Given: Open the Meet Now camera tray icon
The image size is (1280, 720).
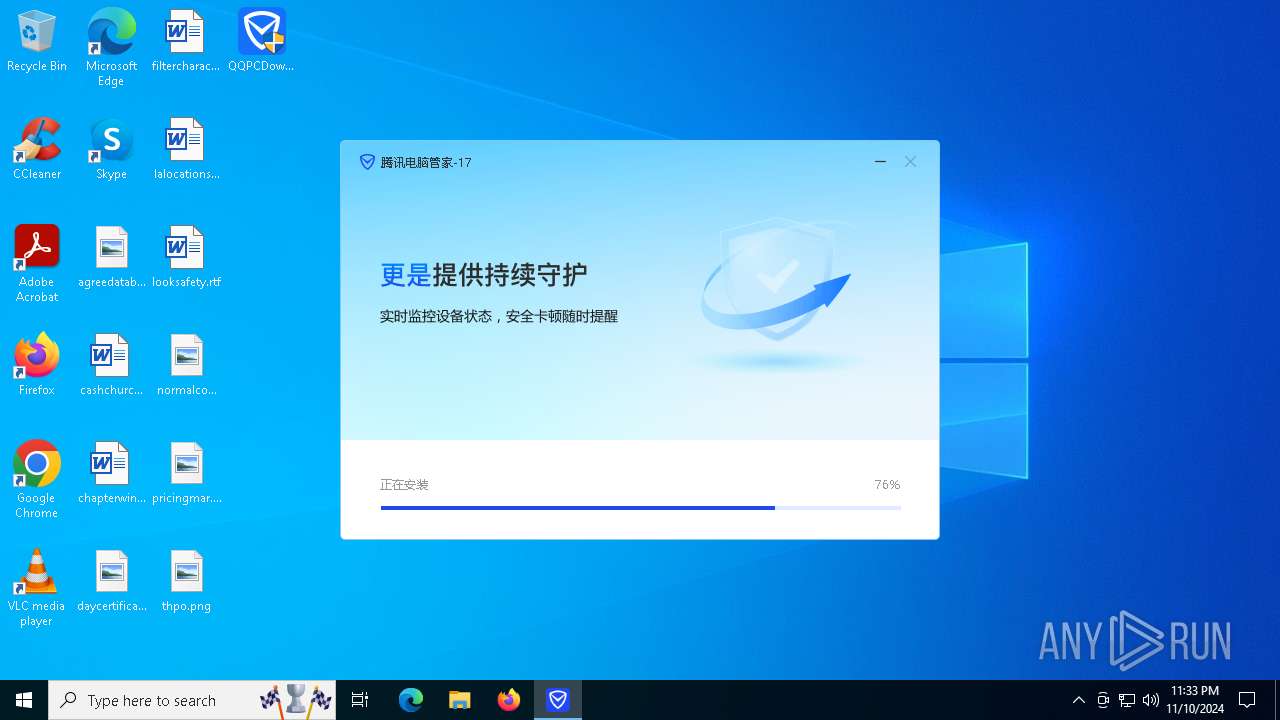Looking at the screenshot, I should [1103, 700].
